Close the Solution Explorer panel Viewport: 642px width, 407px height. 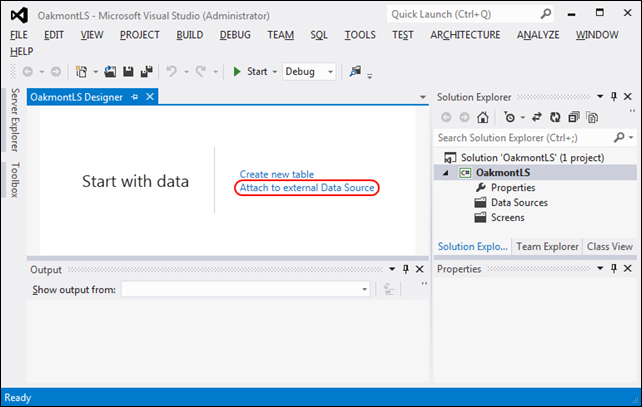coord(628,97)
